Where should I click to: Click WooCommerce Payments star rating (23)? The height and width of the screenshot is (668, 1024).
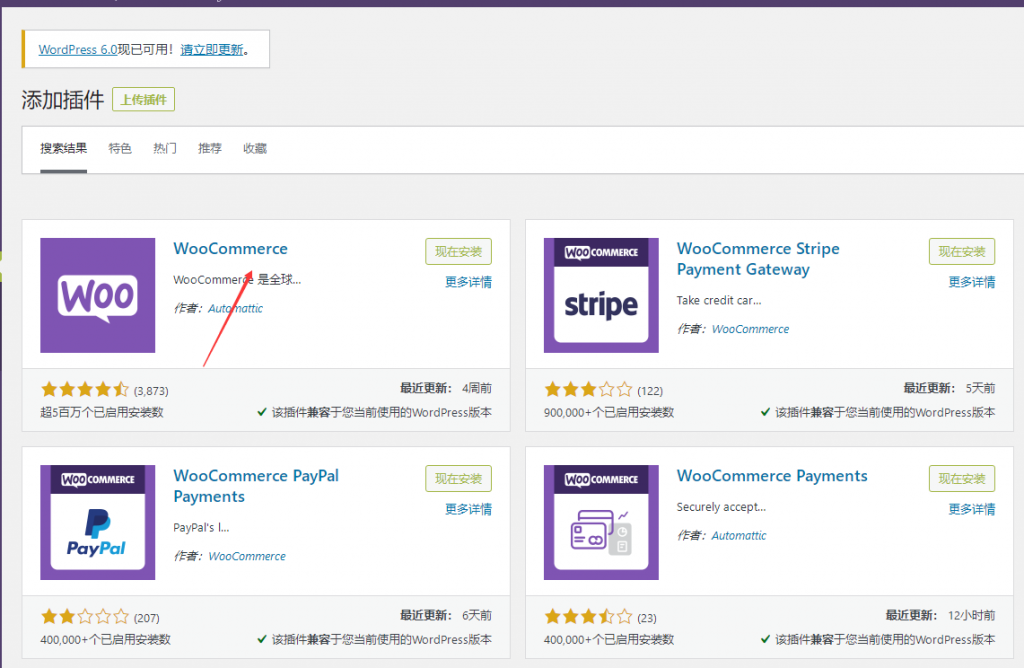point(588,617)
